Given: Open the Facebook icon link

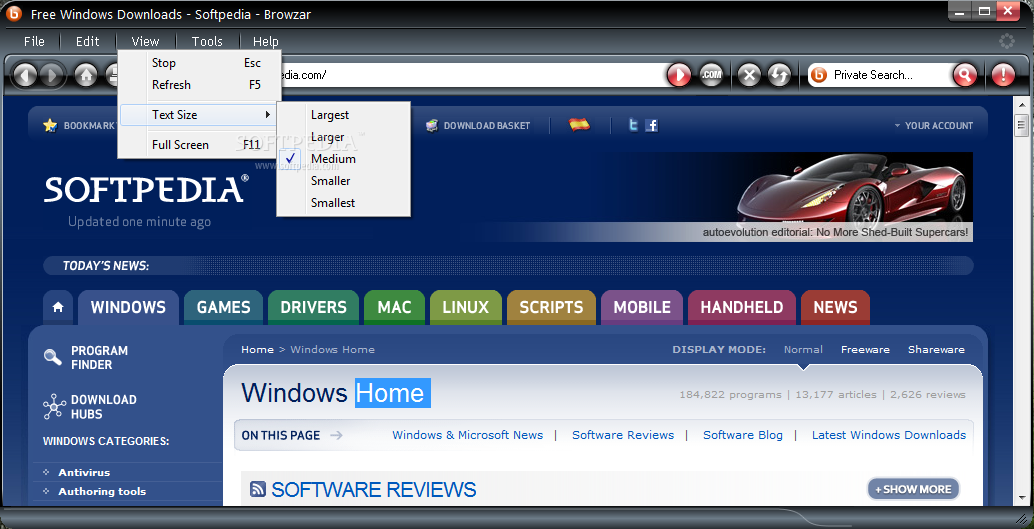Looking at the screenshot, I should point(652,125).
